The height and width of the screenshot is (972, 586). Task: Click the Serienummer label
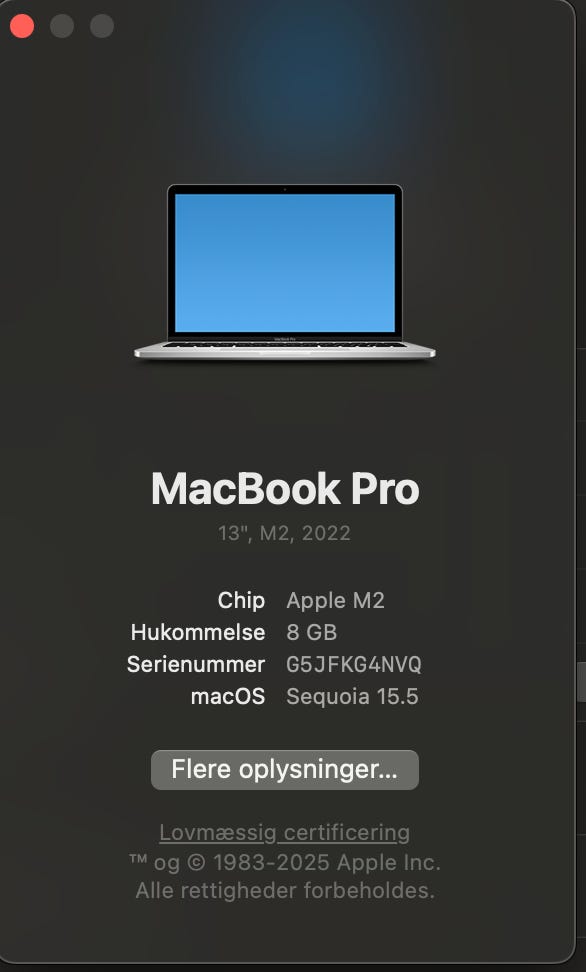click(196, 665)
